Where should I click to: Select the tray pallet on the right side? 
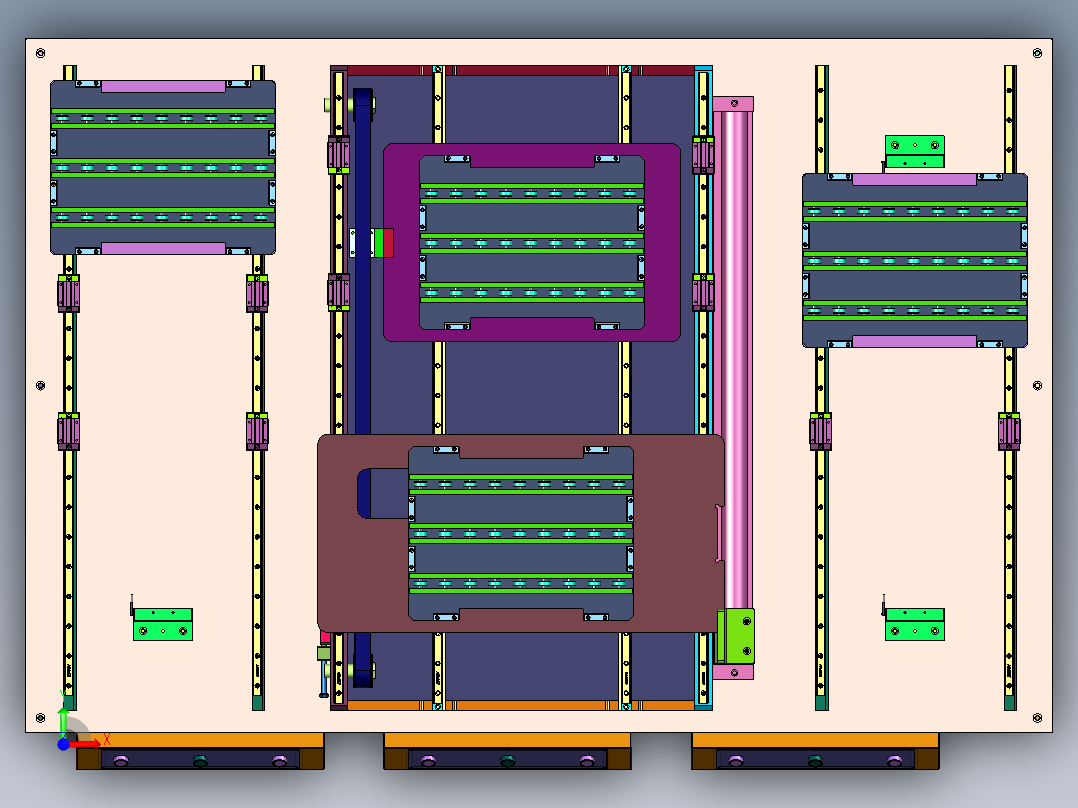914,260
